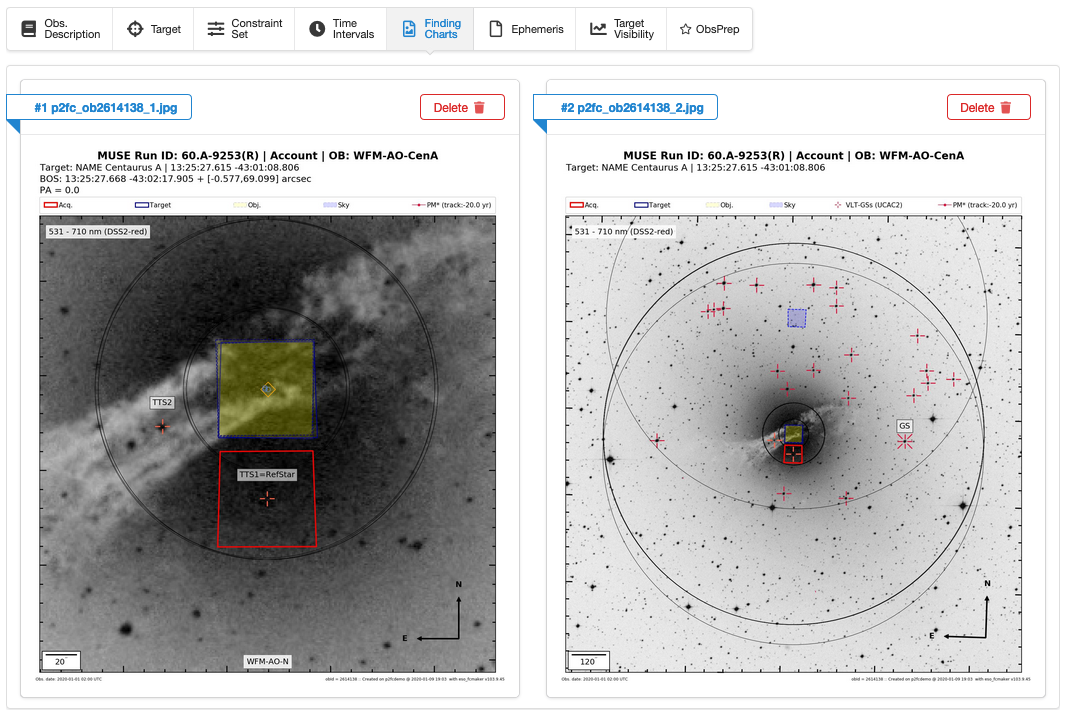Click the blue sky field square in chart two
The image size is (1065, 710).
pos(796,317)
